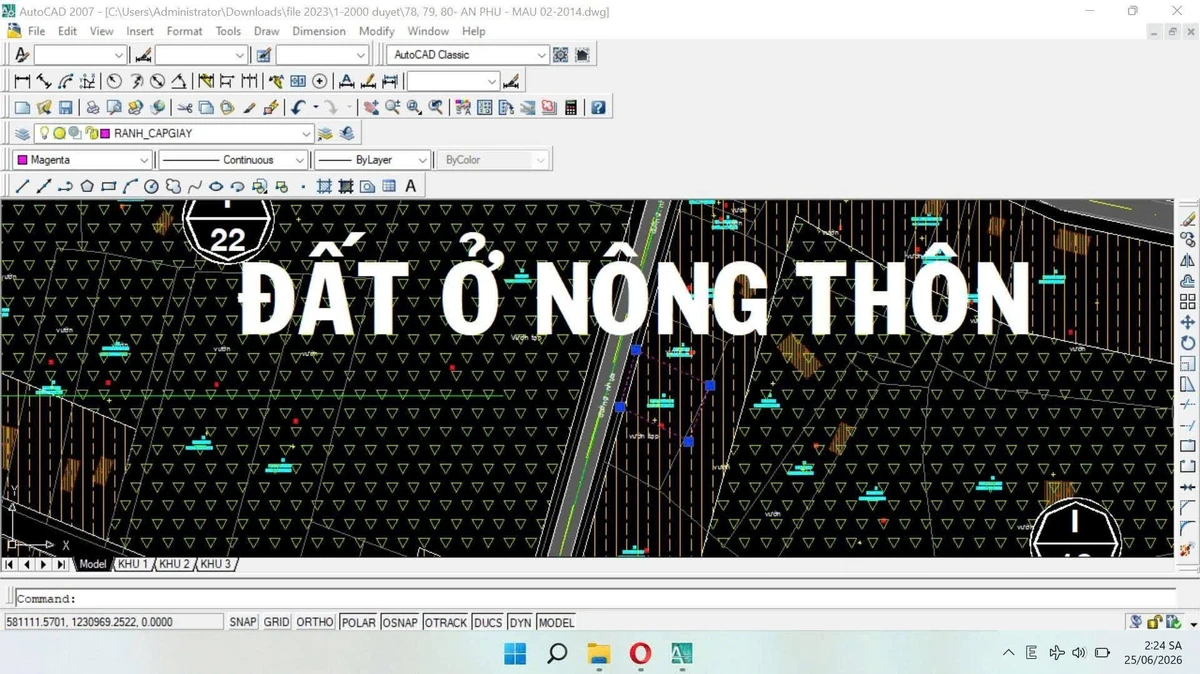The width and height of the screenshot is (1200, 674).
Task: Open the Help question mark icon
Action: (x=598, y=107)
